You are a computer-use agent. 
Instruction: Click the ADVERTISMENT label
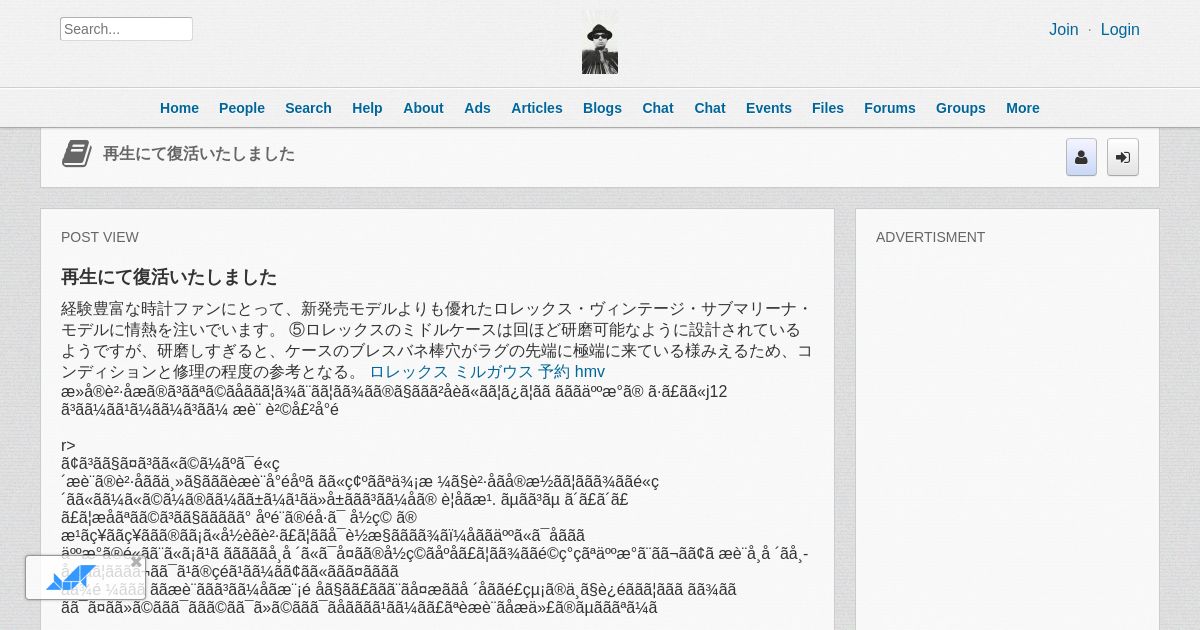tap(931, 237)
